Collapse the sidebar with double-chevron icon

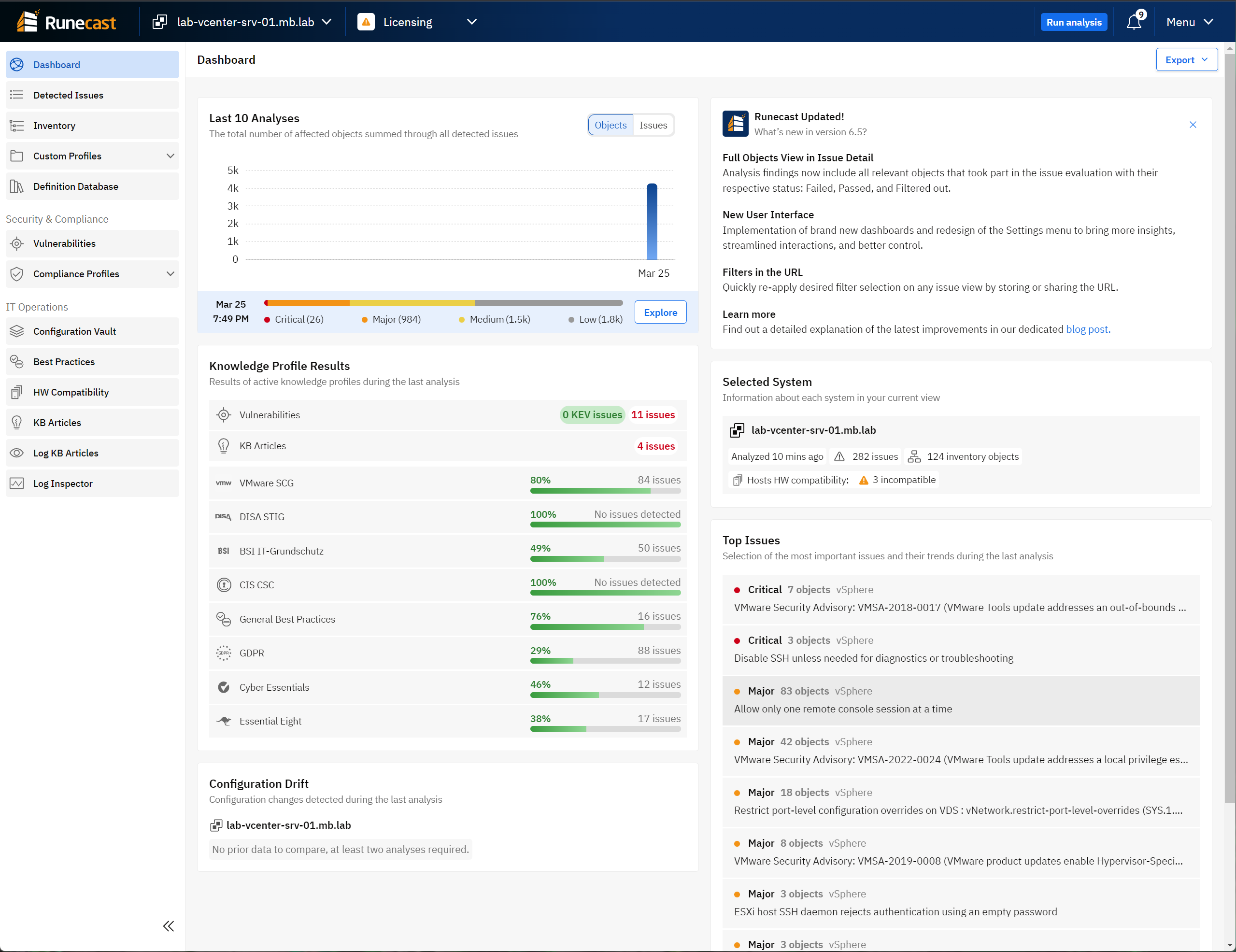tap(169, 926)
